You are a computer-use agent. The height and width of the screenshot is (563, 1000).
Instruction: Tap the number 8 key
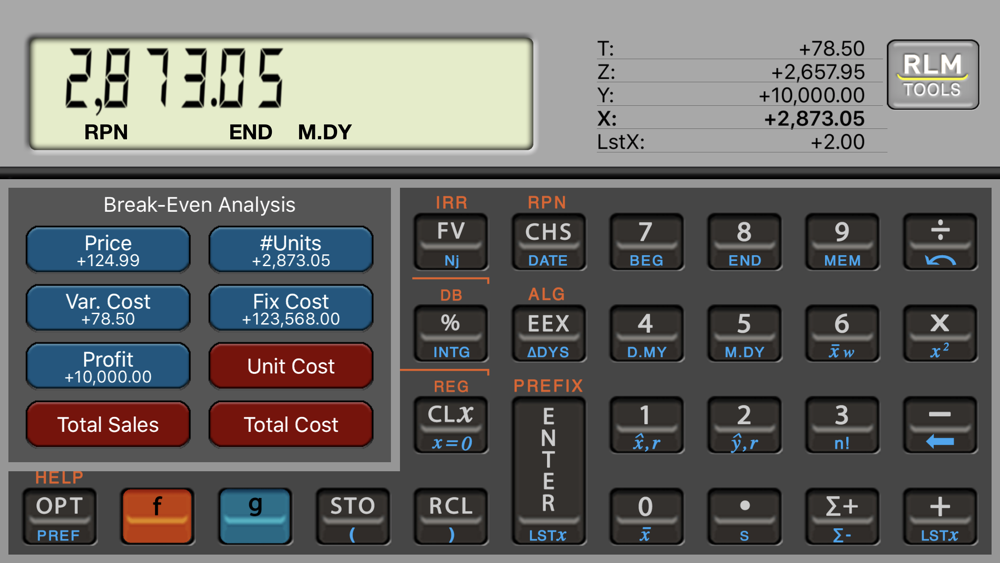[x=744, y=242]
